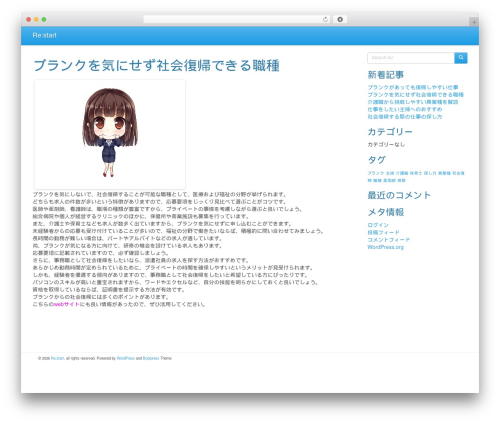Screen dimensions: 500x423
Task: Click the green maximize window button
Action: click(44, 19)
